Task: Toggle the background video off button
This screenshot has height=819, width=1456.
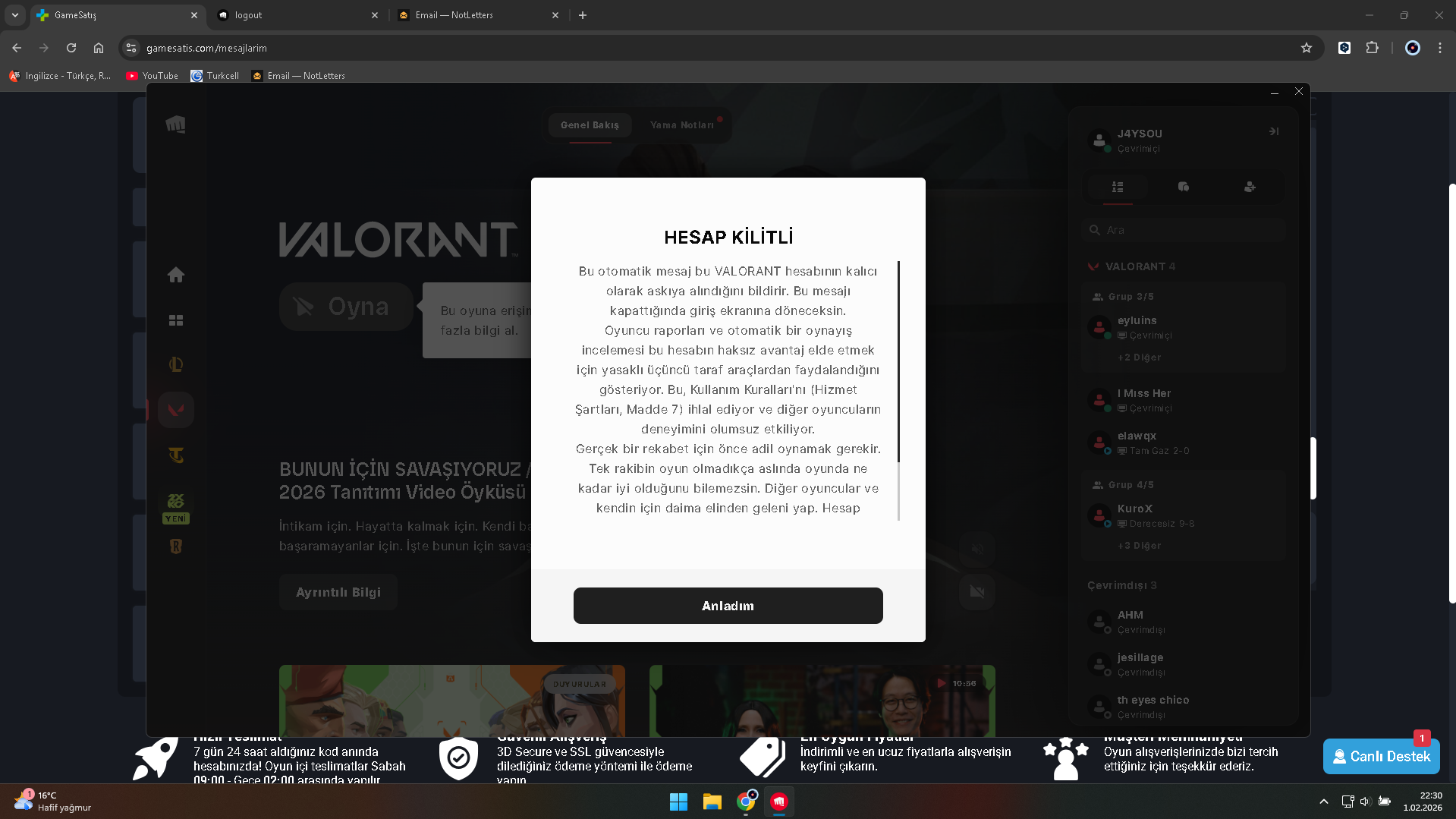Action: pyautogui.click(x=977, y=592)
